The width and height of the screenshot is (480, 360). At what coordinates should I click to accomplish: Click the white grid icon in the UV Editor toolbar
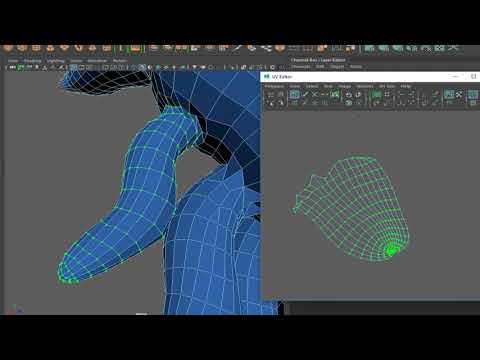pos(387,95)
